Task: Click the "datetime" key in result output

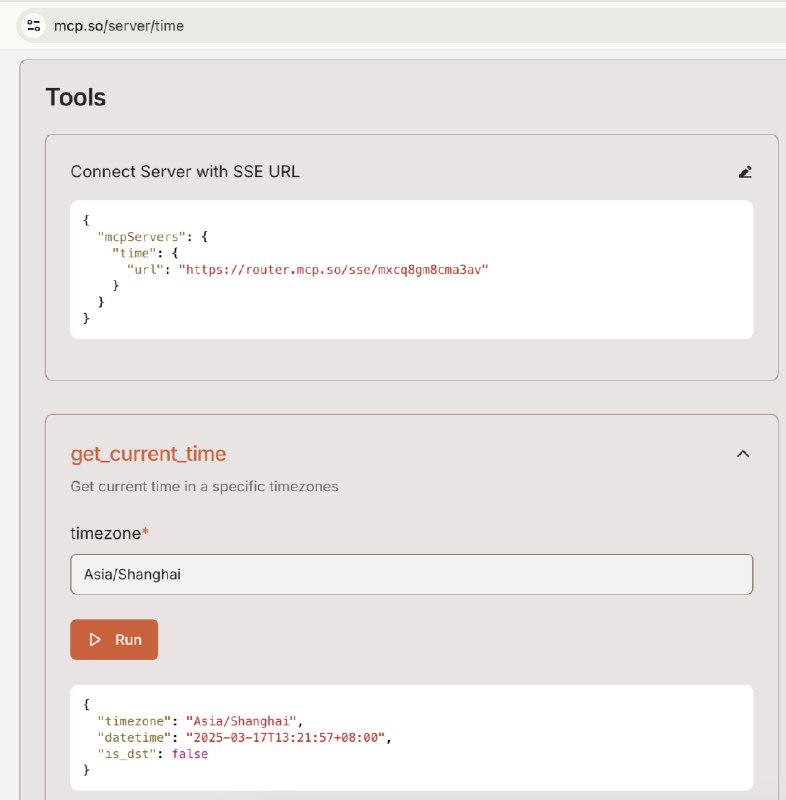Action: [x=134, y=737]
